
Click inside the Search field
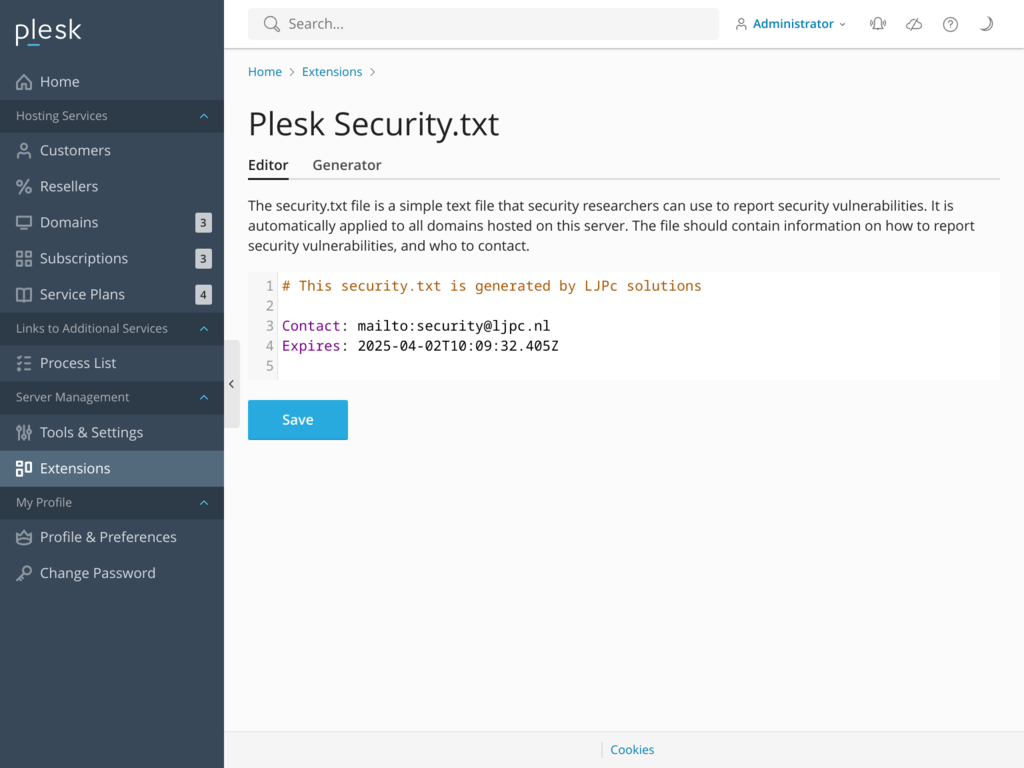coord(483,23)
